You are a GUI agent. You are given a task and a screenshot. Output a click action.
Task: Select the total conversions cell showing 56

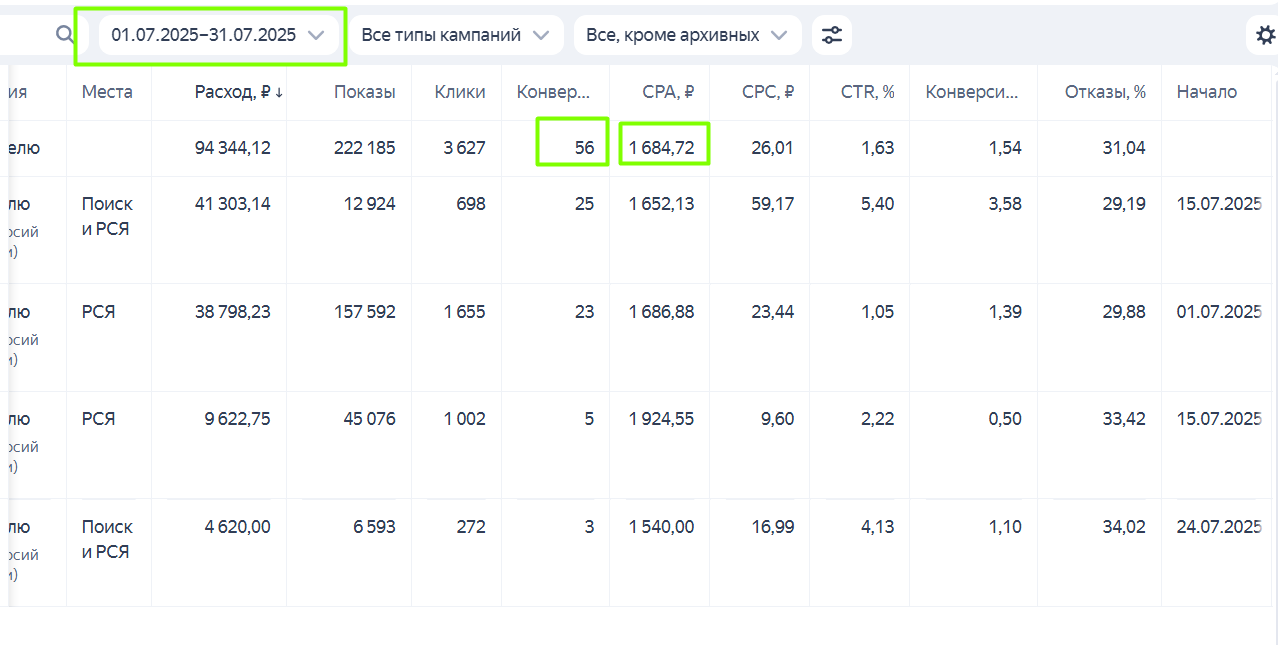584,148
